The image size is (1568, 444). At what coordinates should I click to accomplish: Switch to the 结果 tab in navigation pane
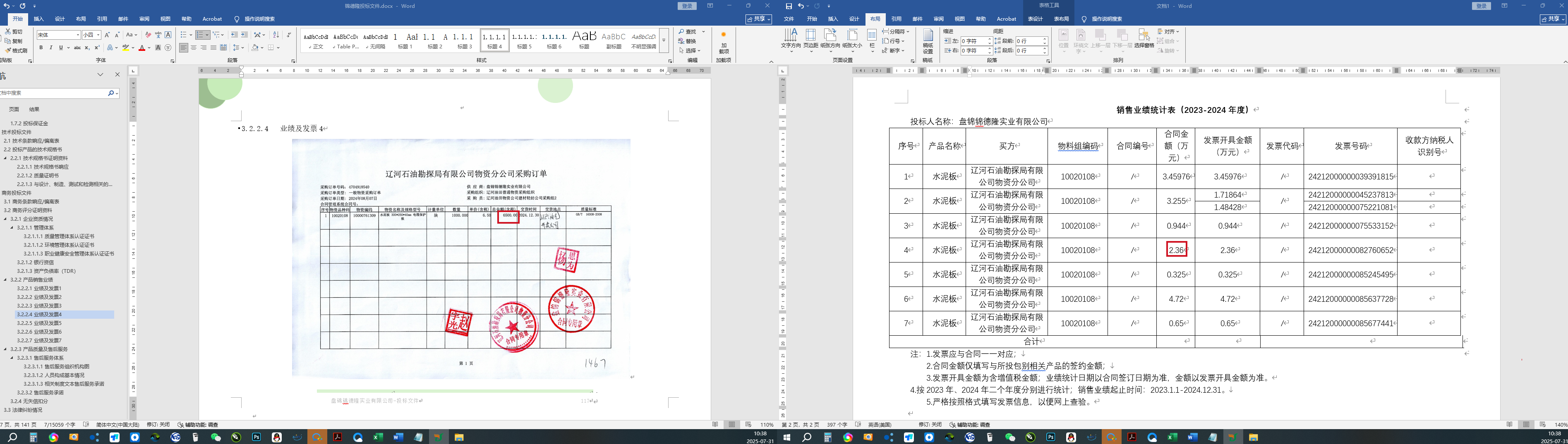pyautogui.click(x=34, y=110)
